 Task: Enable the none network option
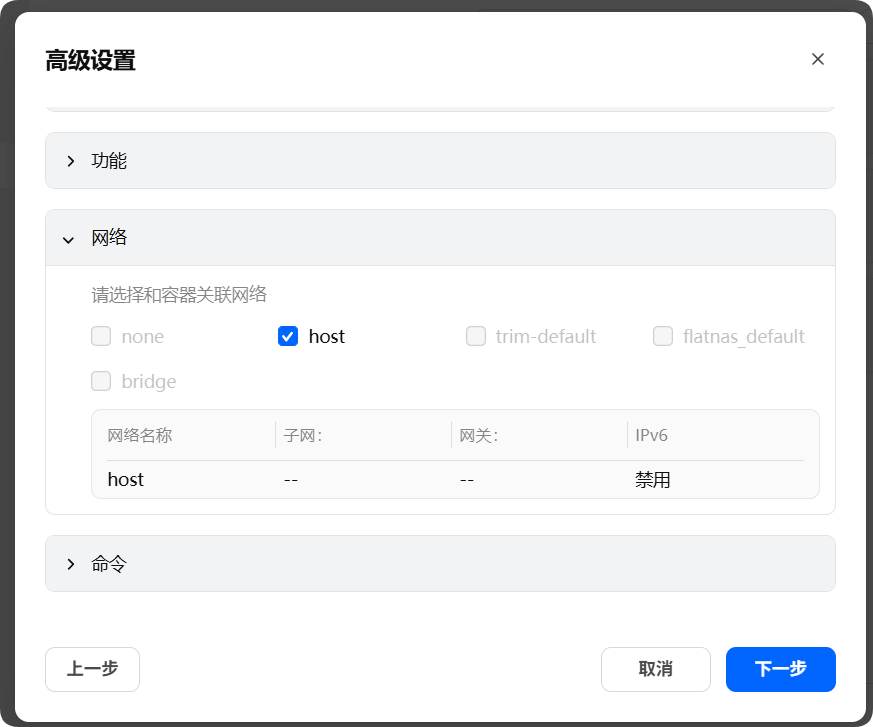[x=100, y=336]
